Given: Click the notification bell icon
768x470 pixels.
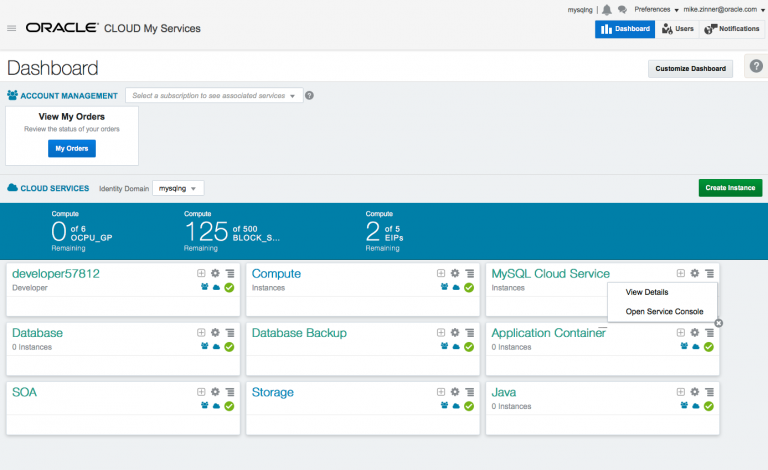Looking at the screenshot, I should click(x=607, y=10).
